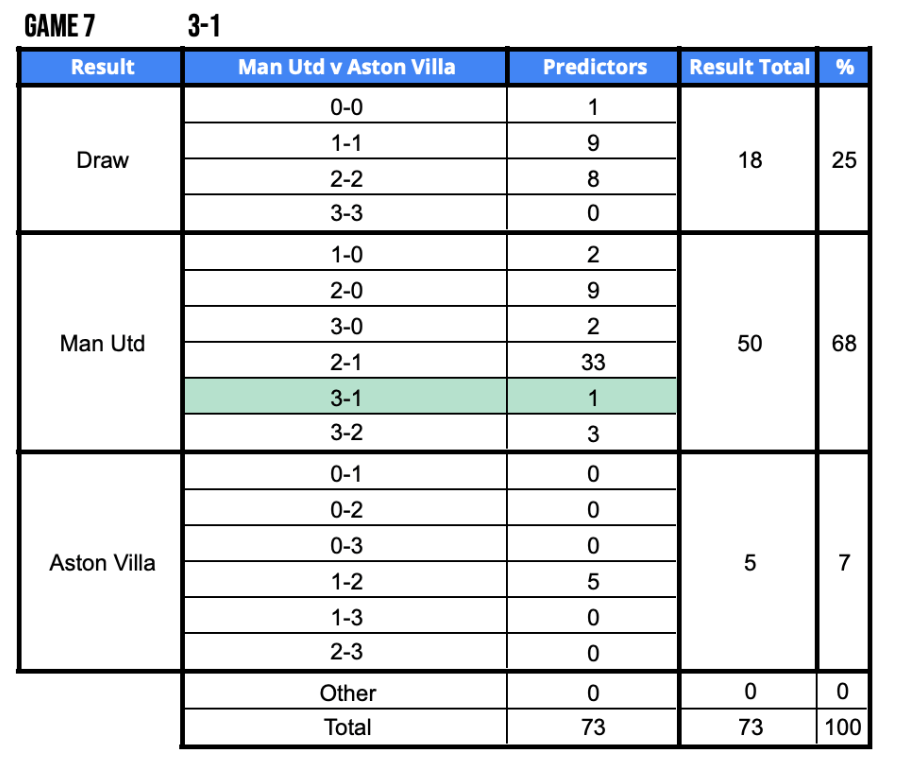Click the Total row label cell
This screenshot has width=906, height=774.
347,727
